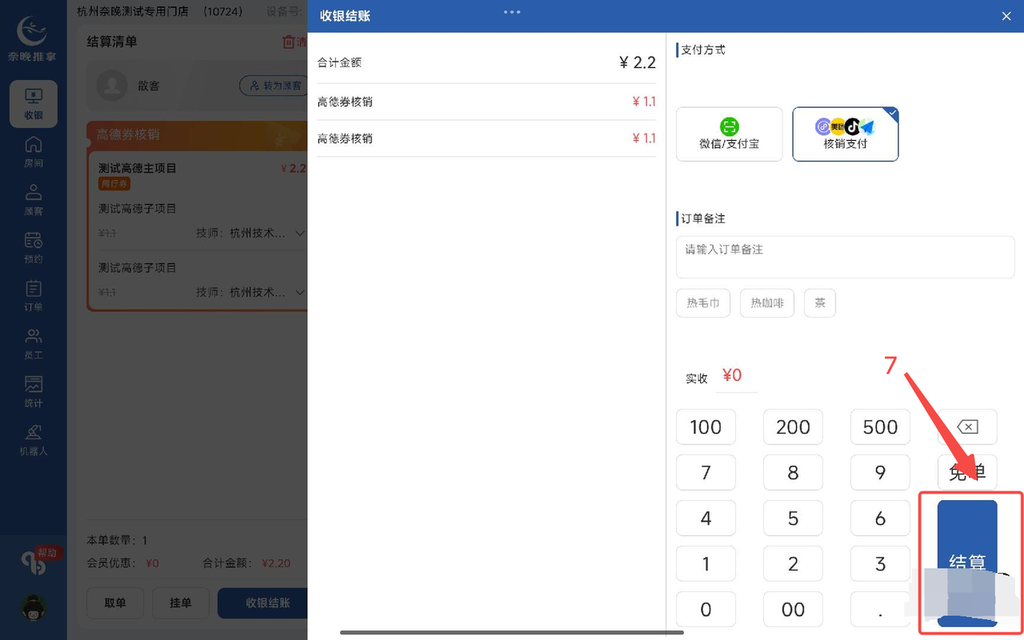Toggle the 热咖啡 order note tag
Viewport: 1024px width, 640px height.
tap(766, 302)
